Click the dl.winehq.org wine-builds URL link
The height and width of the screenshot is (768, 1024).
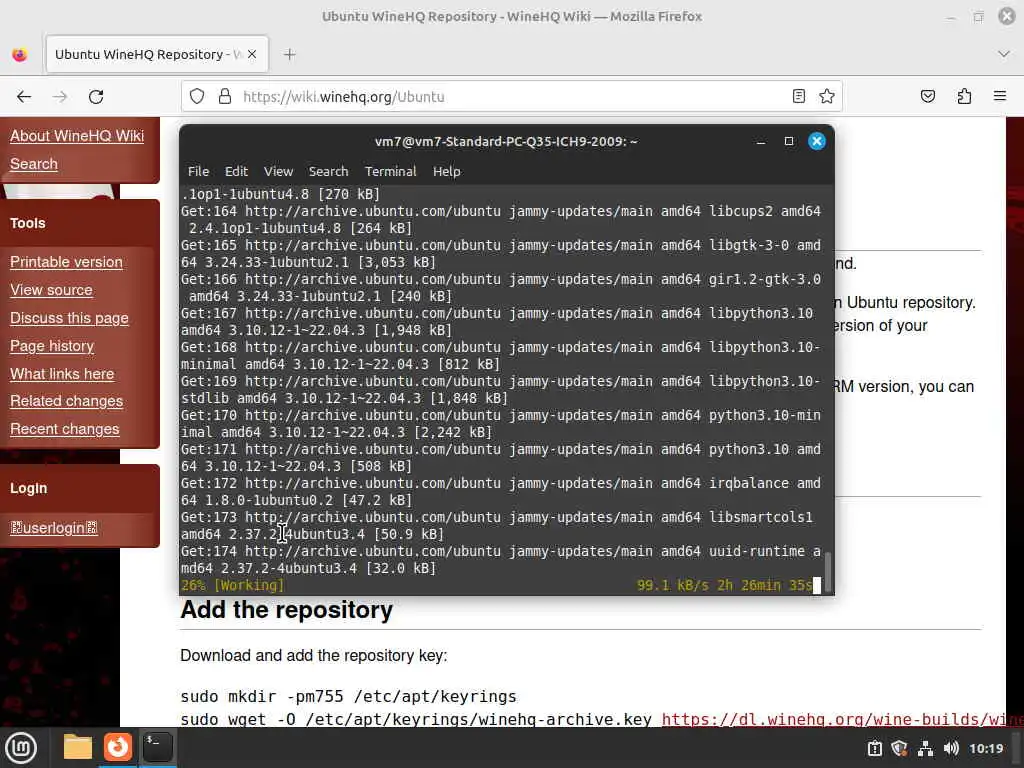842,720
